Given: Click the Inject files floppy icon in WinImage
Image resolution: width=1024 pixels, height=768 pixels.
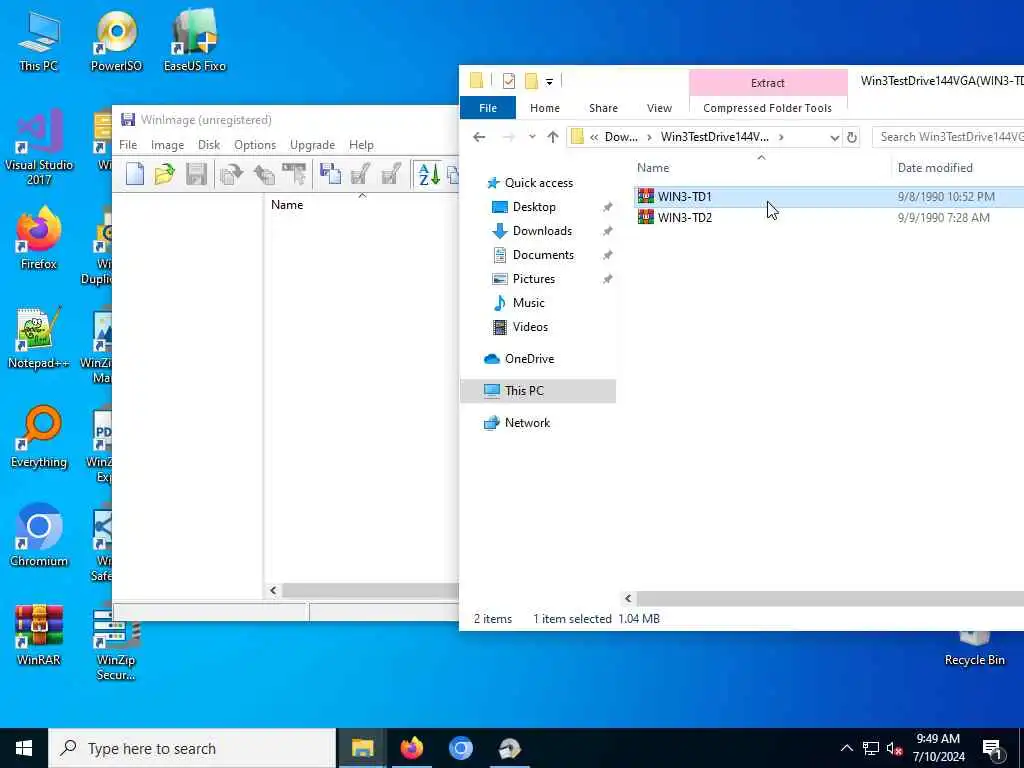Looking at the screenshot, I should point(330,174).
